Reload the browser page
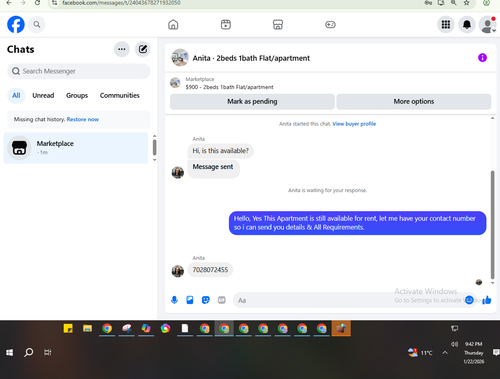Screen dimensions: 500x379 click(x=37, y=3)
